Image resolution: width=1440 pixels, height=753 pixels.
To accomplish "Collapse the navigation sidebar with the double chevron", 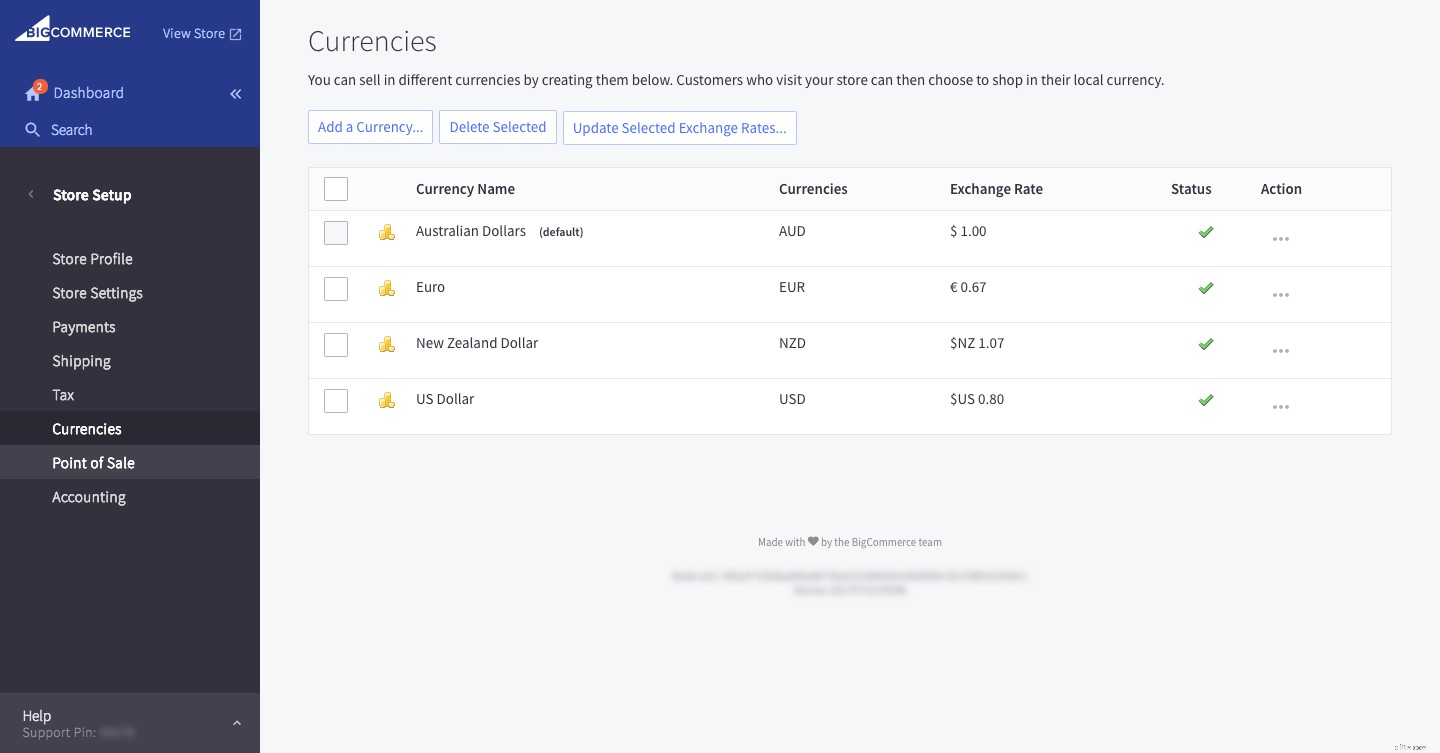I will tap(236, 94).
